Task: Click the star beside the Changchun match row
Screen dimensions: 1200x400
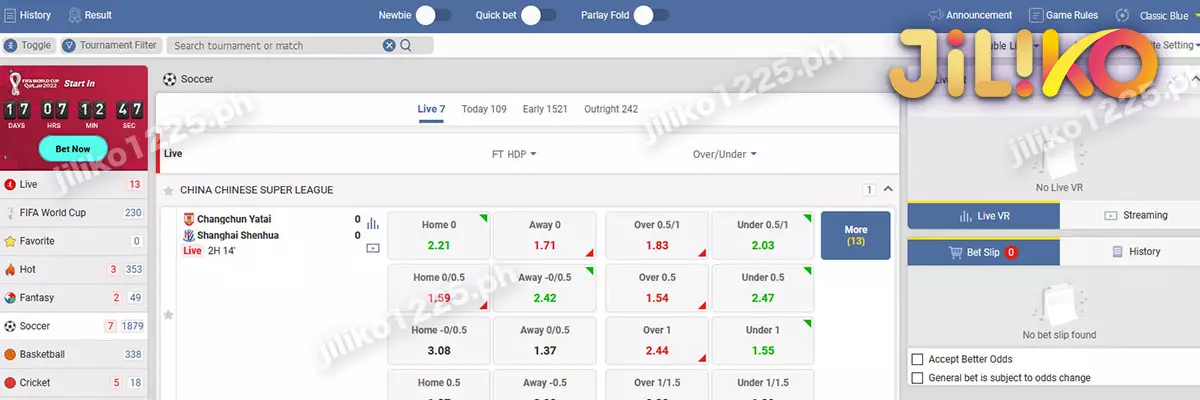Action: 168,314
